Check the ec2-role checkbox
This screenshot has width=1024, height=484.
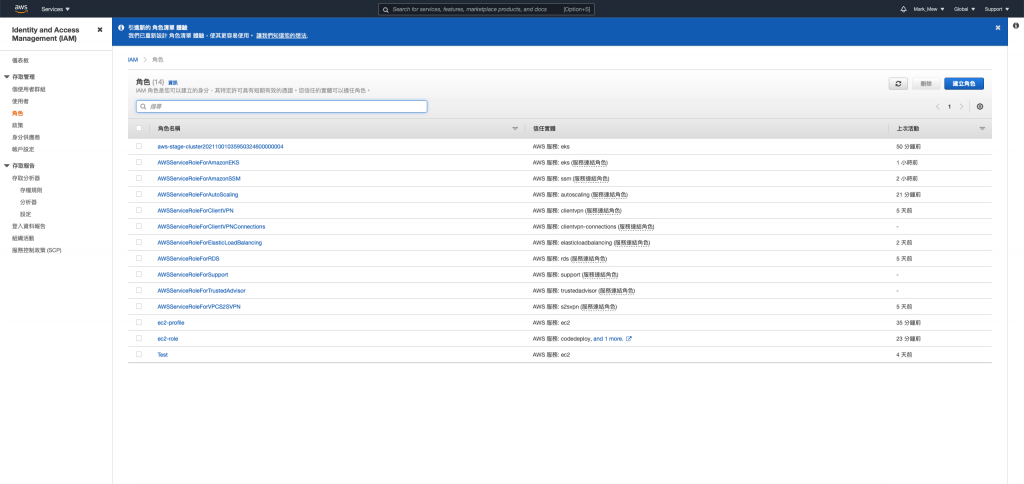point(138,338)
